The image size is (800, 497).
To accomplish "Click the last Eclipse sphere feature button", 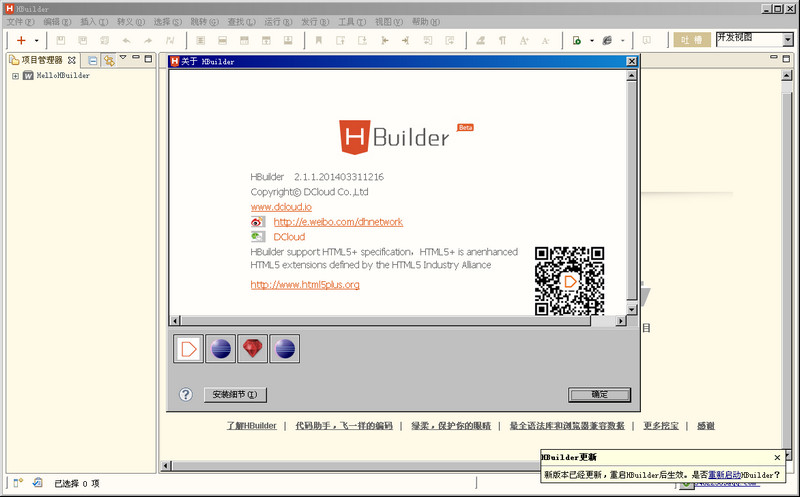I will point(285,349).
